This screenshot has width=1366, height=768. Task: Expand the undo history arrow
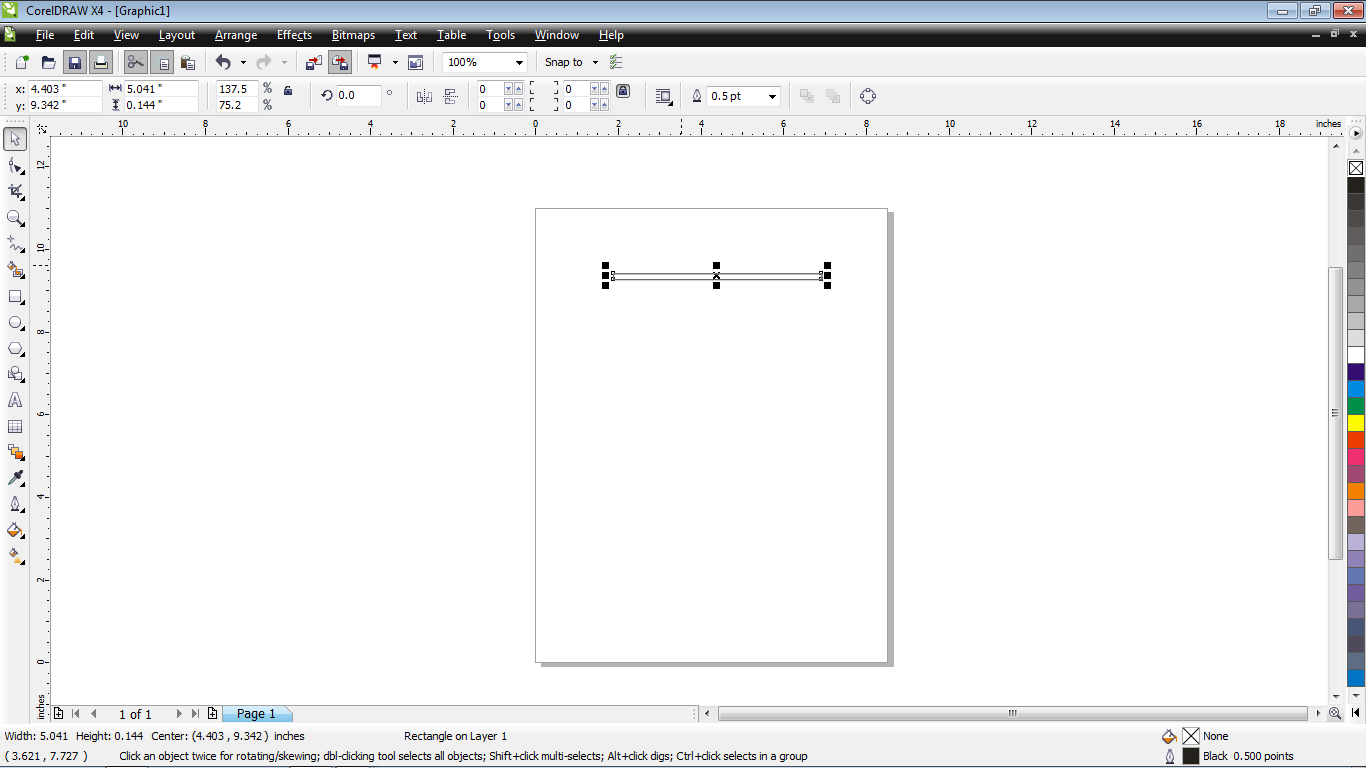243,62
